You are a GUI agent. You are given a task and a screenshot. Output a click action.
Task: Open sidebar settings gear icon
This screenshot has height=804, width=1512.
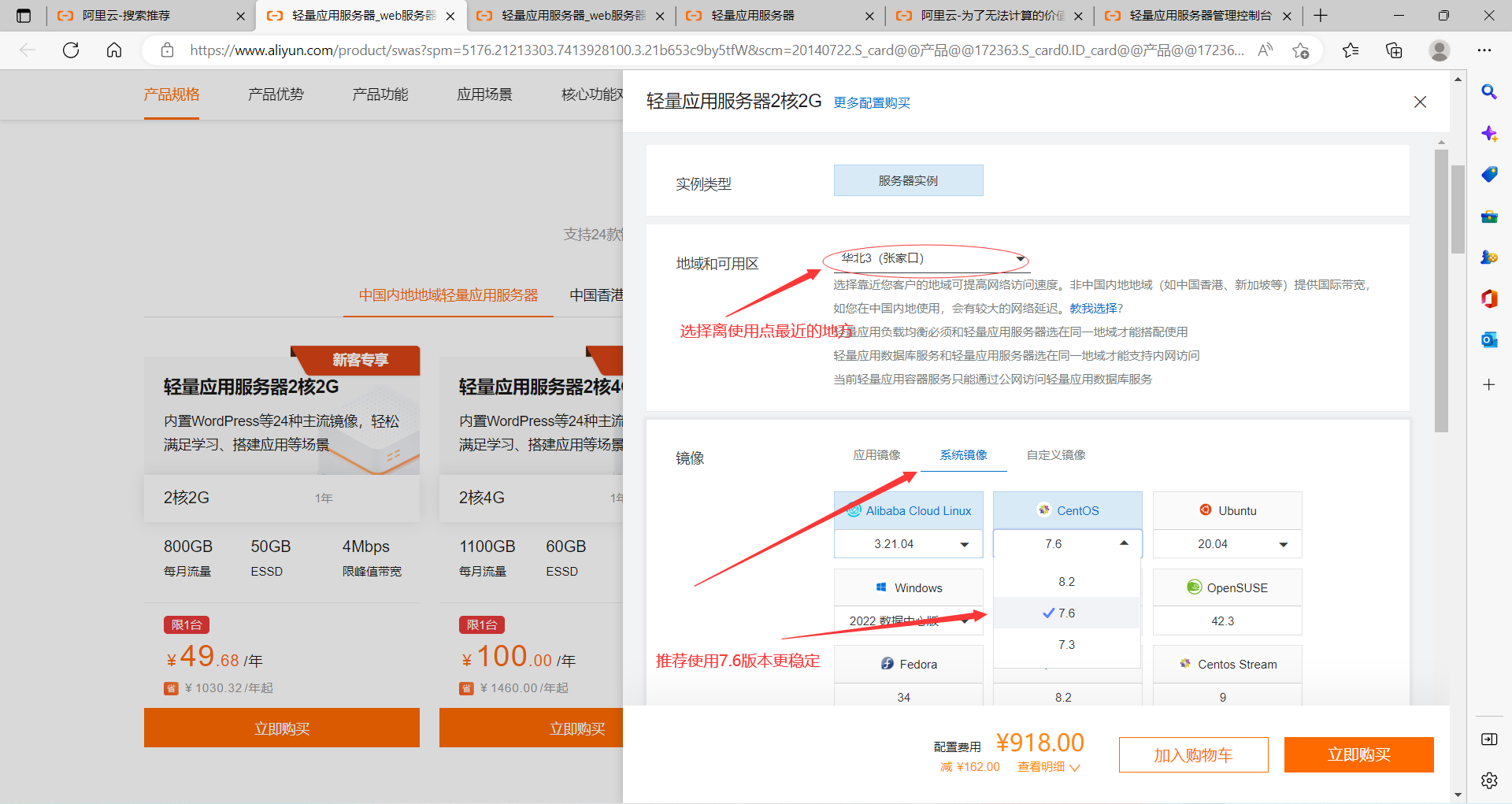click(1489, 780)
